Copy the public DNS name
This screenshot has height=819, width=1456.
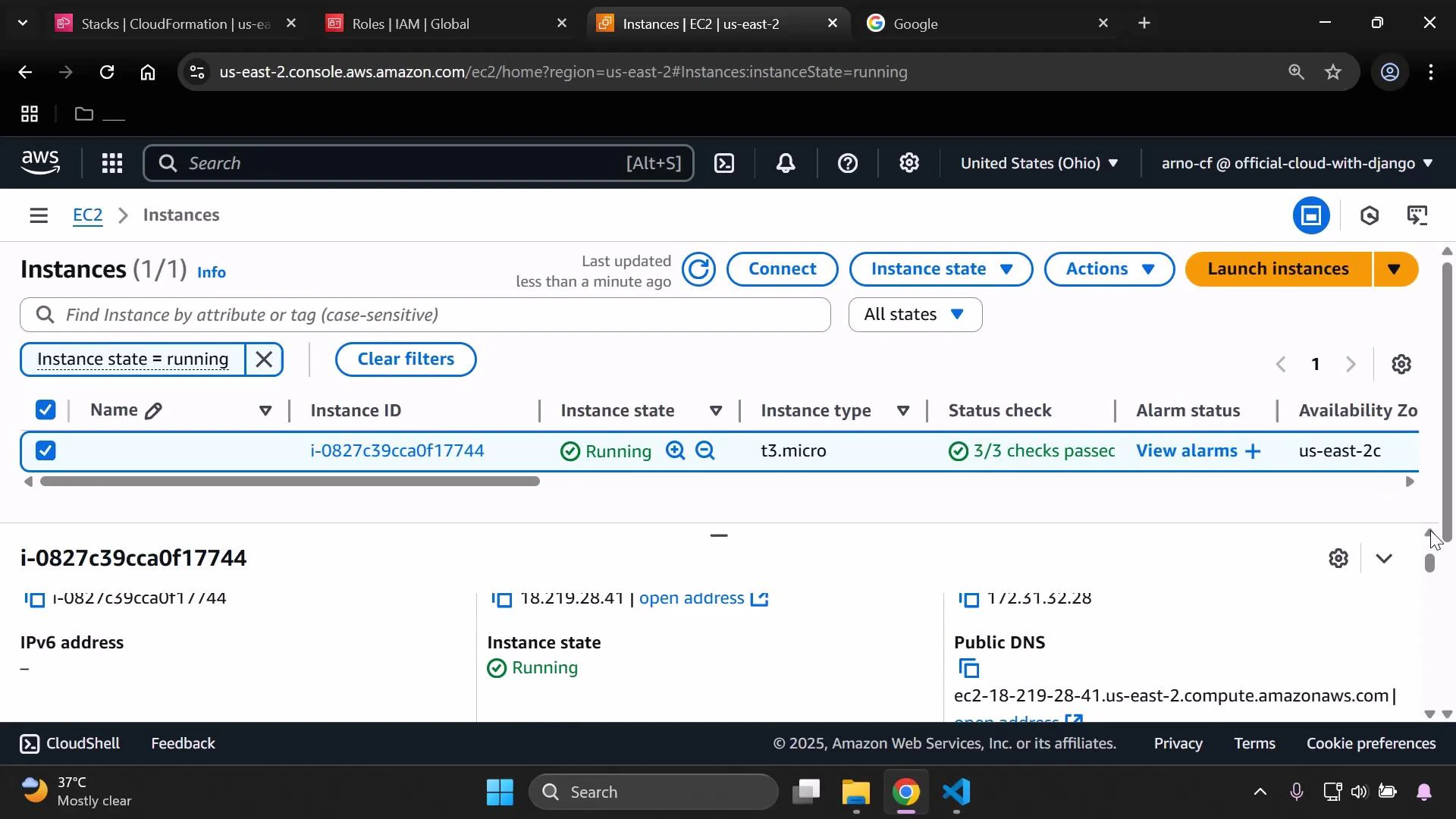tap(968, 669)
